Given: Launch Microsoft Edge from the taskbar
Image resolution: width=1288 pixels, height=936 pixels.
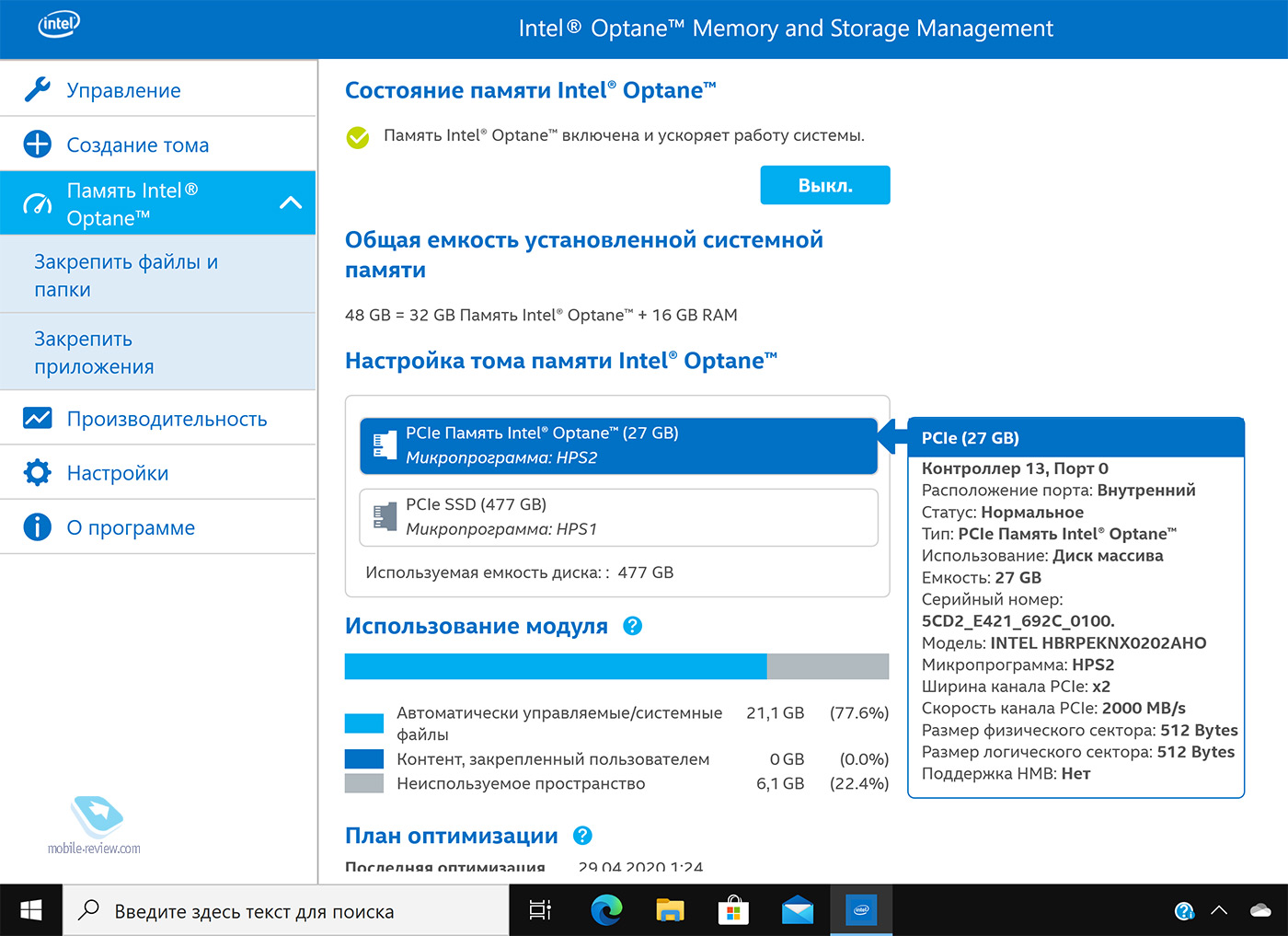Looking at the screenshot, I should pyautogui.click(x=606, y=910).
